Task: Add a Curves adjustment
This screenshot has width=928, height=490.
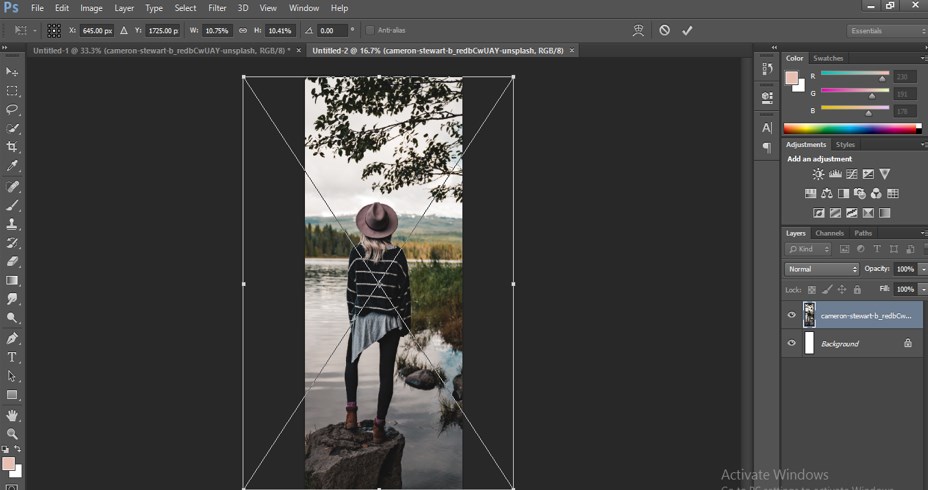Action: (x=852, y=174)
